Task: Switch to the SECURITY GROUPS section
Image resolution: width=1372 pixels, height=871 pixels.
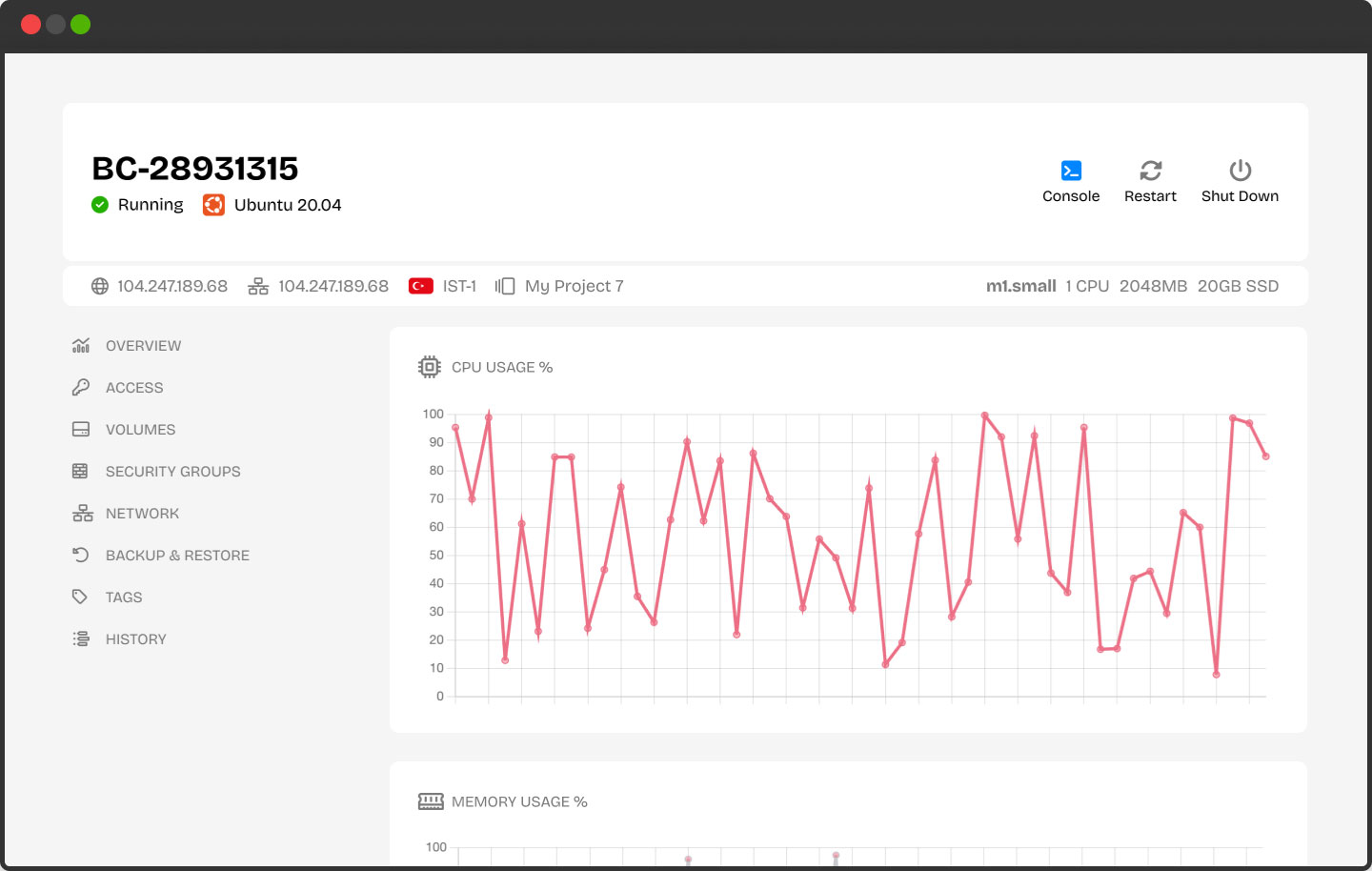Action: pos(172,471)
